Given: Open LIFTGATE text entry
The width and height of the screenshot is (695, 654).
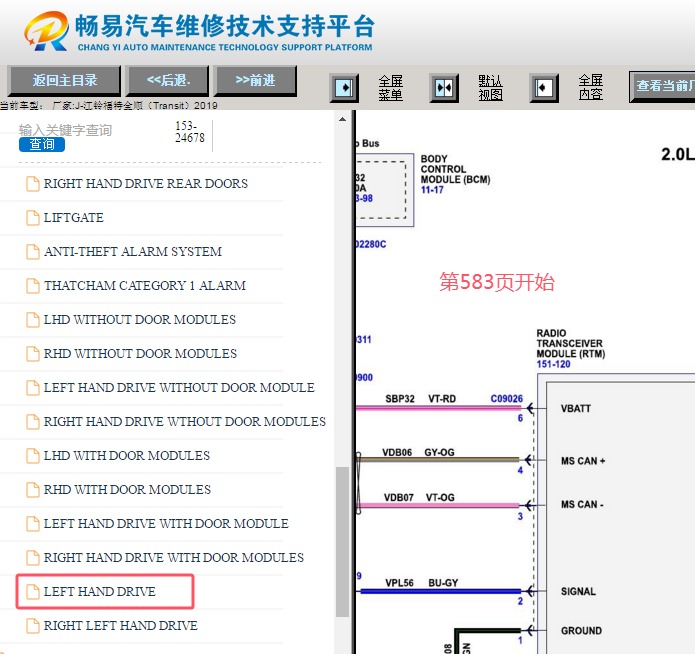Looking at the screenshot, I should tap(73, 218).
